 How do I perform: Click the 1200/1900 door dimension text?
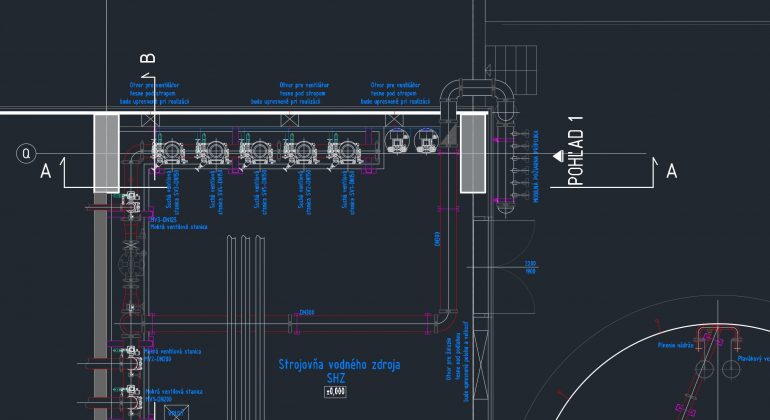click(530, 267)
